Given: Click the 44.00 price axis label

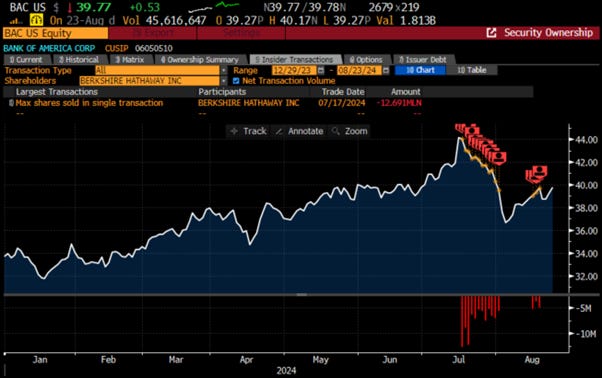Looking at the screenshot, I should click(586, 140).
